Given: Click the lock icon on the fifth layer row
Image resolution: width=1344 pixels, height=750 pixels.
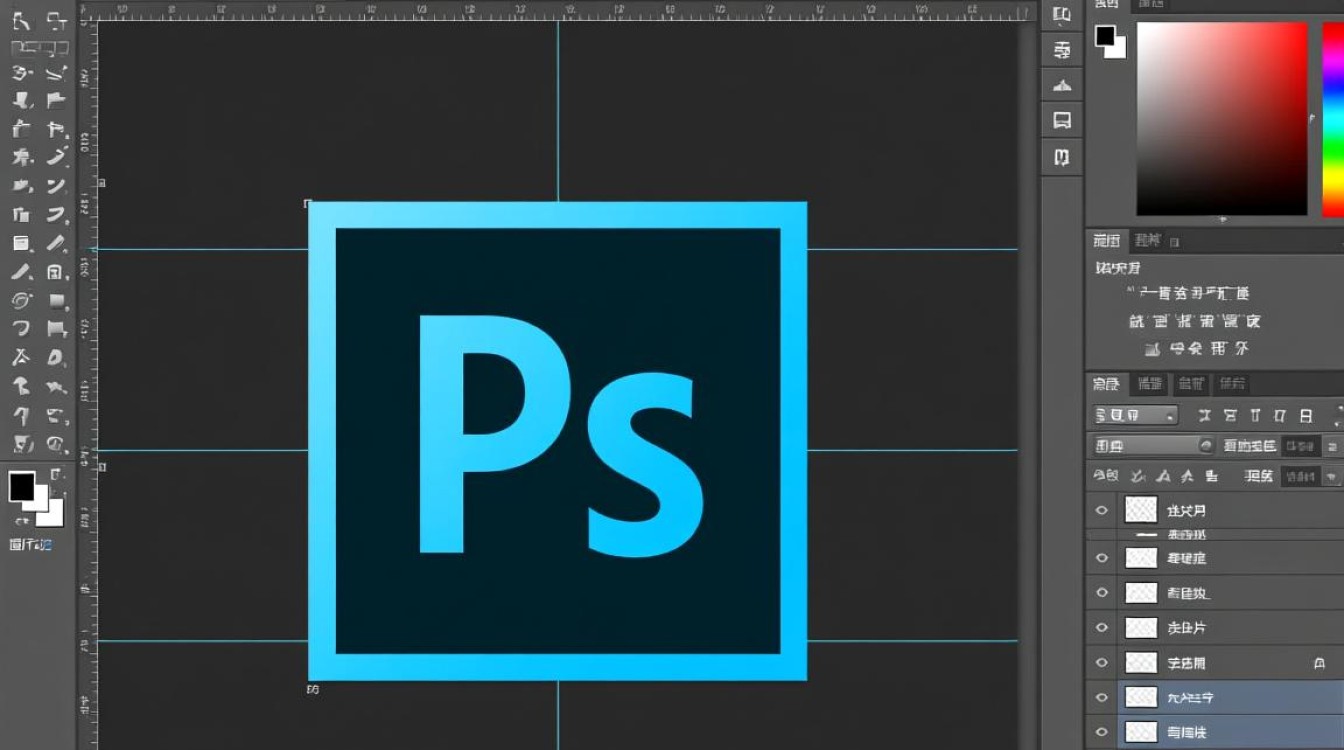Looking at the screenshot, I should [1321, 662].
